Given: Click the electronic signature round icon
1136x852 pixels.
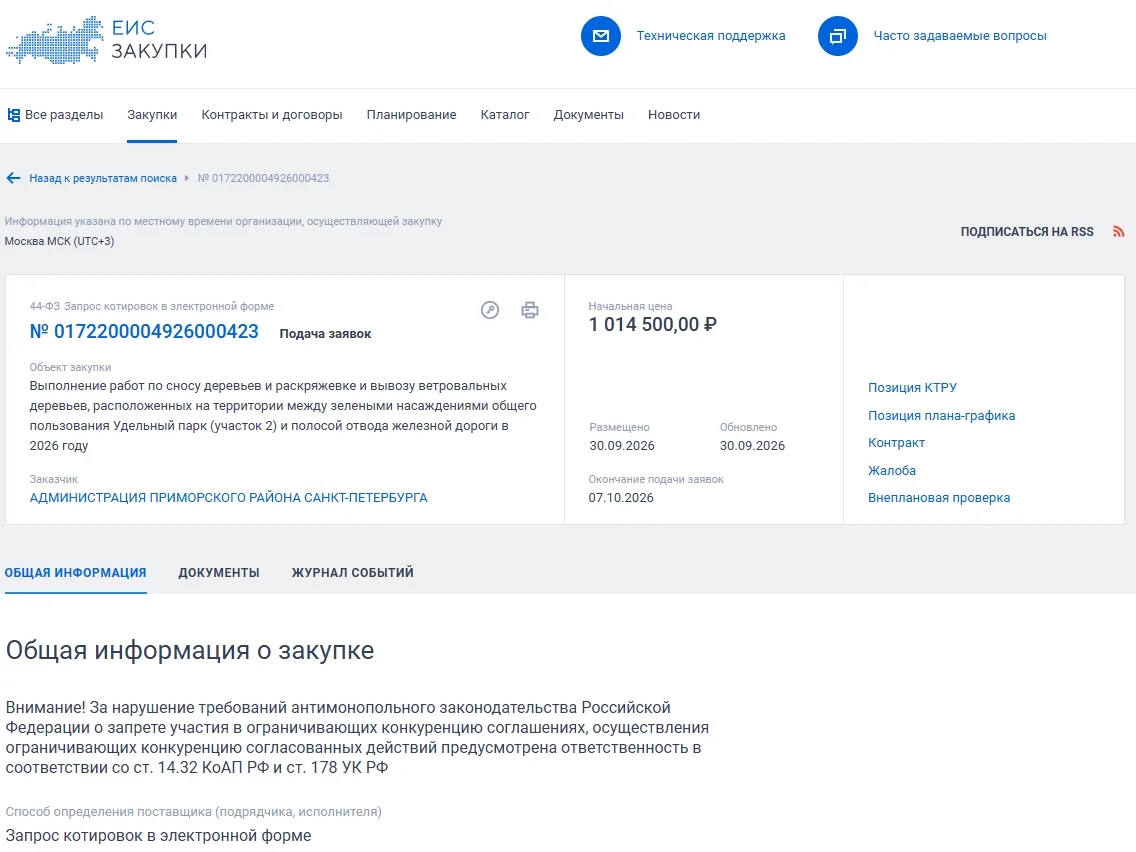Looking at the screenshot, I should (x=490, y=310).
